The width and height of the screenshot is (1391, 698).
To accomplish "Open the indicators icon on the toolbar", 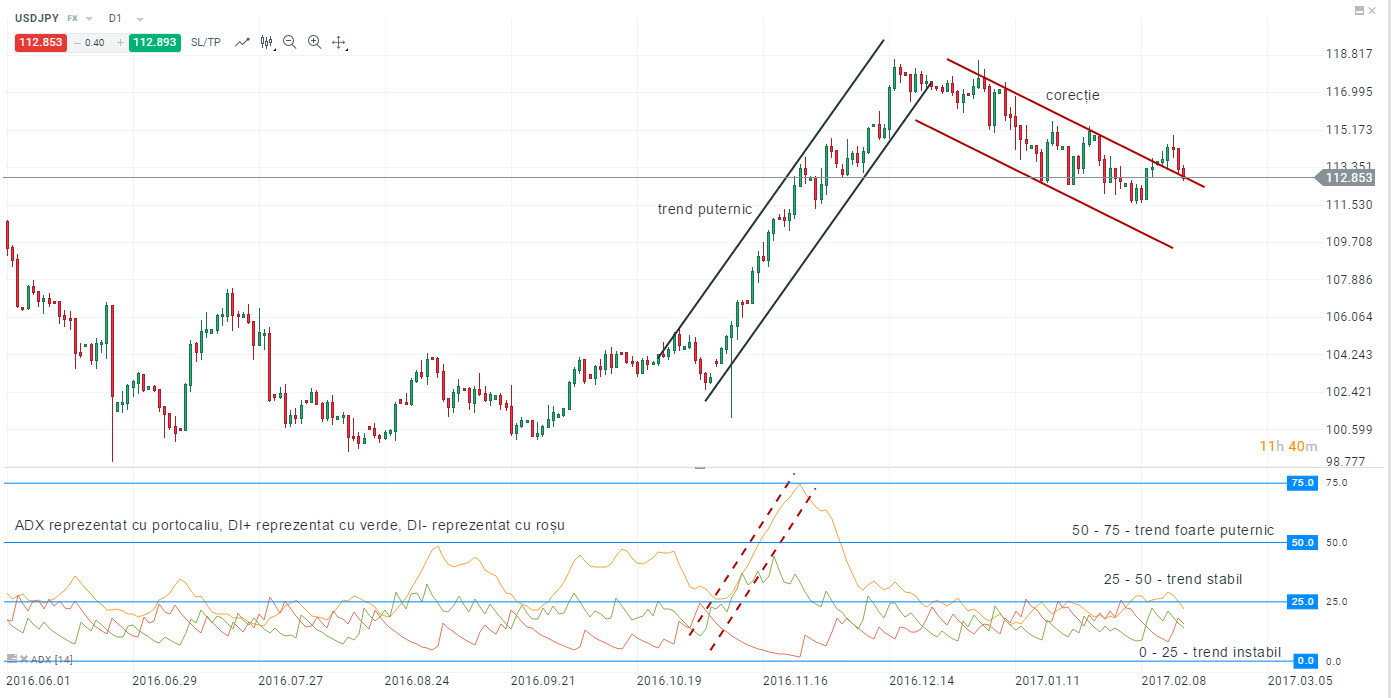I will 266,42.
